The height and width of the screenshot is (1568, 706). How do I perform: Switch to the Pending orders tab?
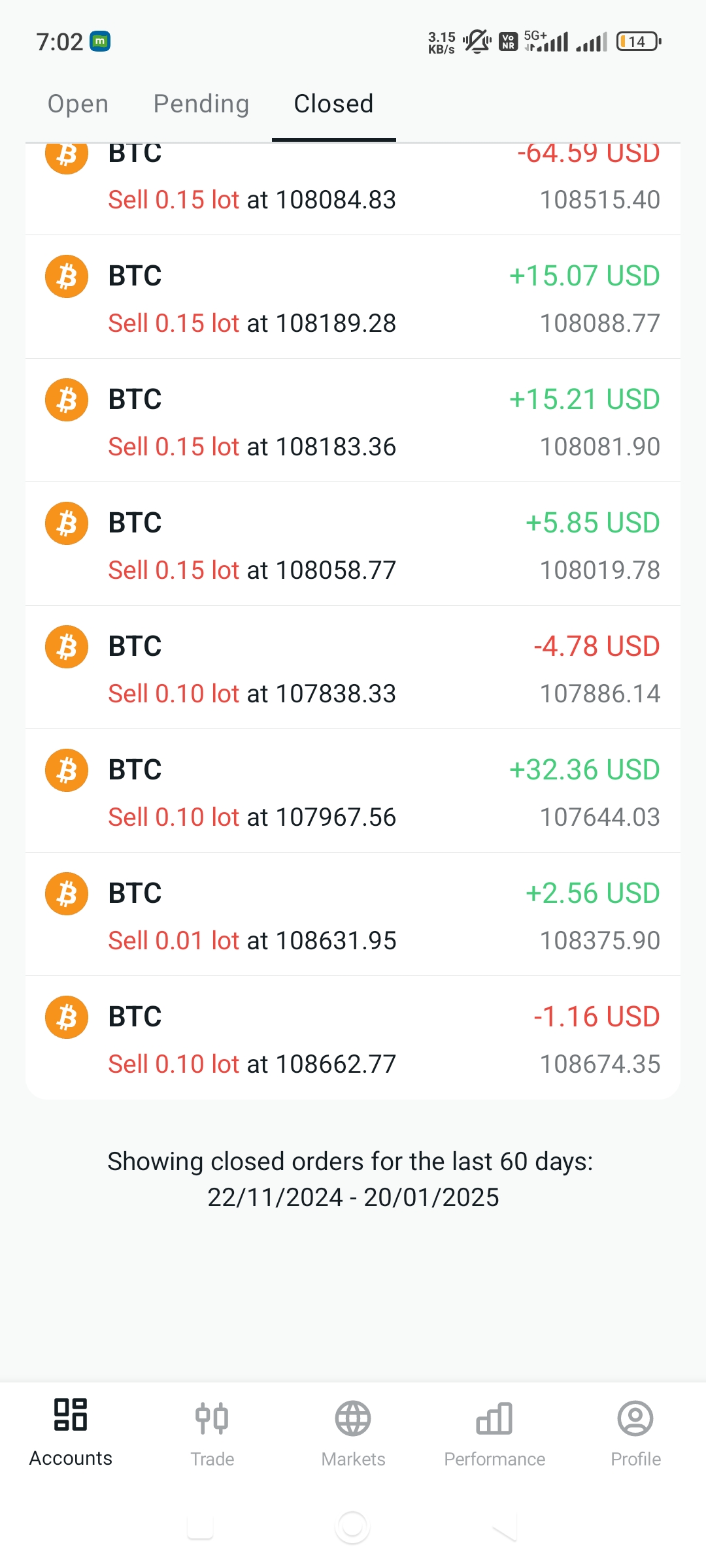pos(201,104)
